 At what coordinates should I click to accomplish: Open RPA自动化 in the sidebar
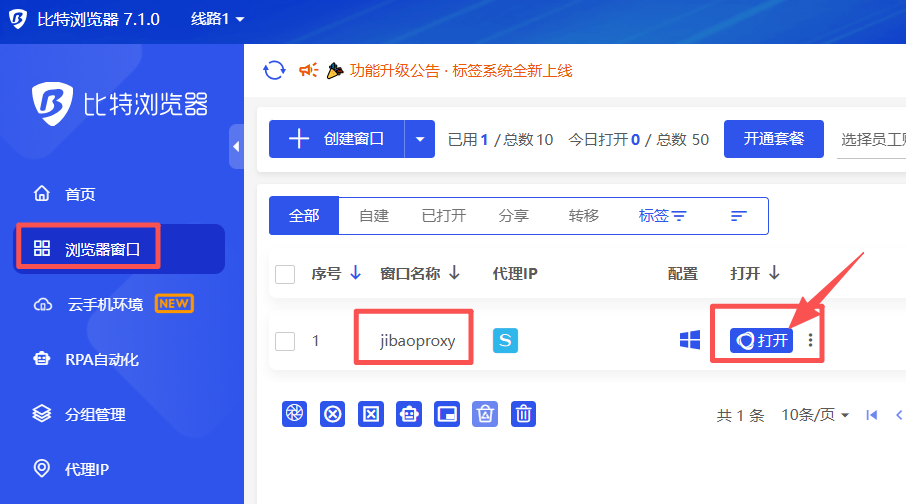(101, 359)
